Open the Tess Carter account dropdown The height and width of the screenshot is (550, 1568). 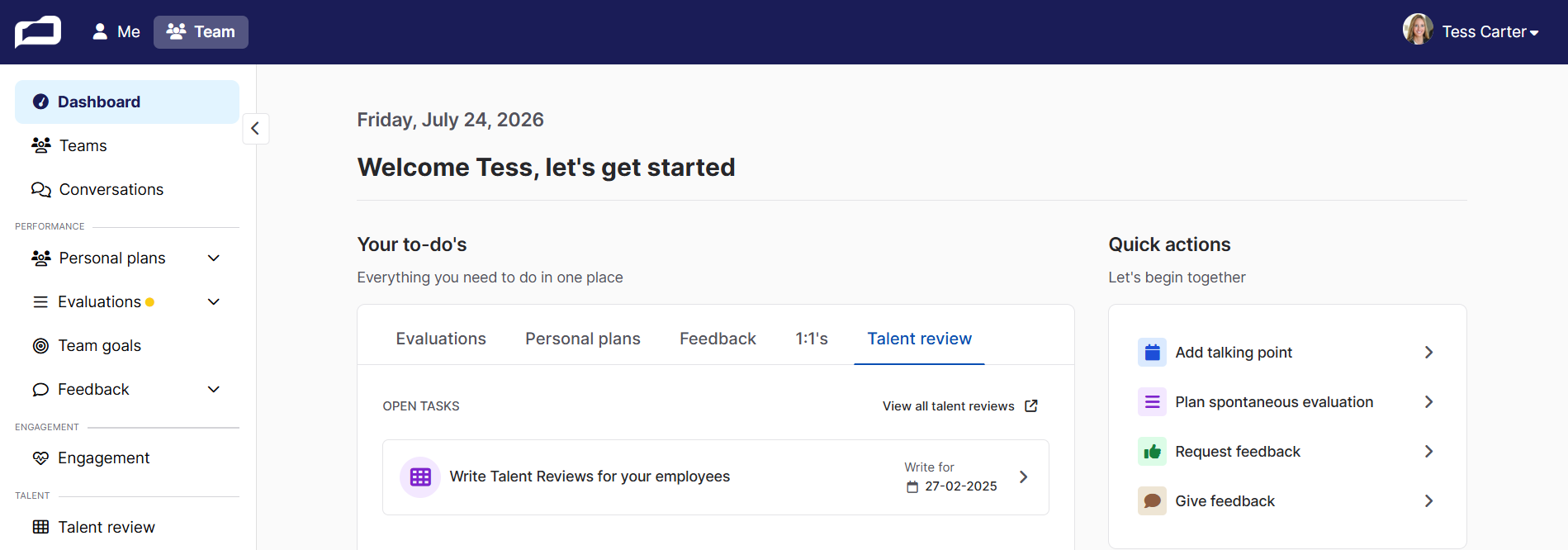coord(1471,31)
